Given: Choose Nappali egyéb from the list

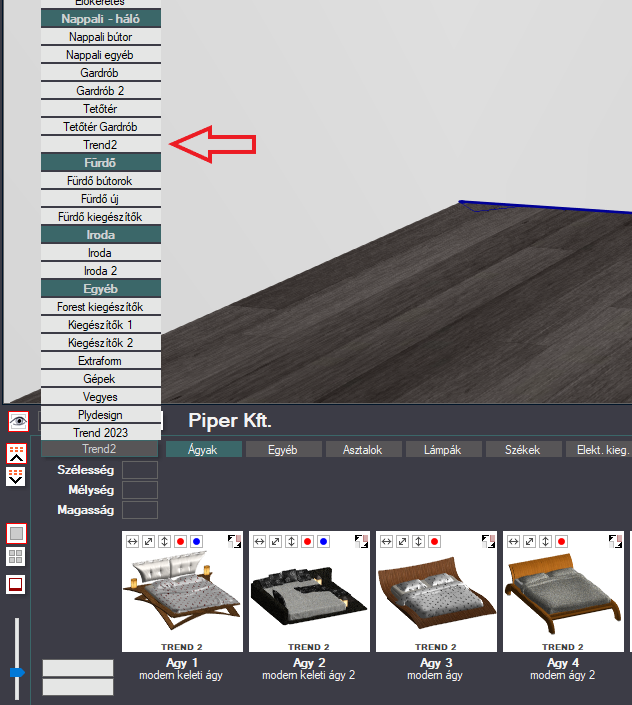Looking at the screenshot, I should click(x=101, y=55).
